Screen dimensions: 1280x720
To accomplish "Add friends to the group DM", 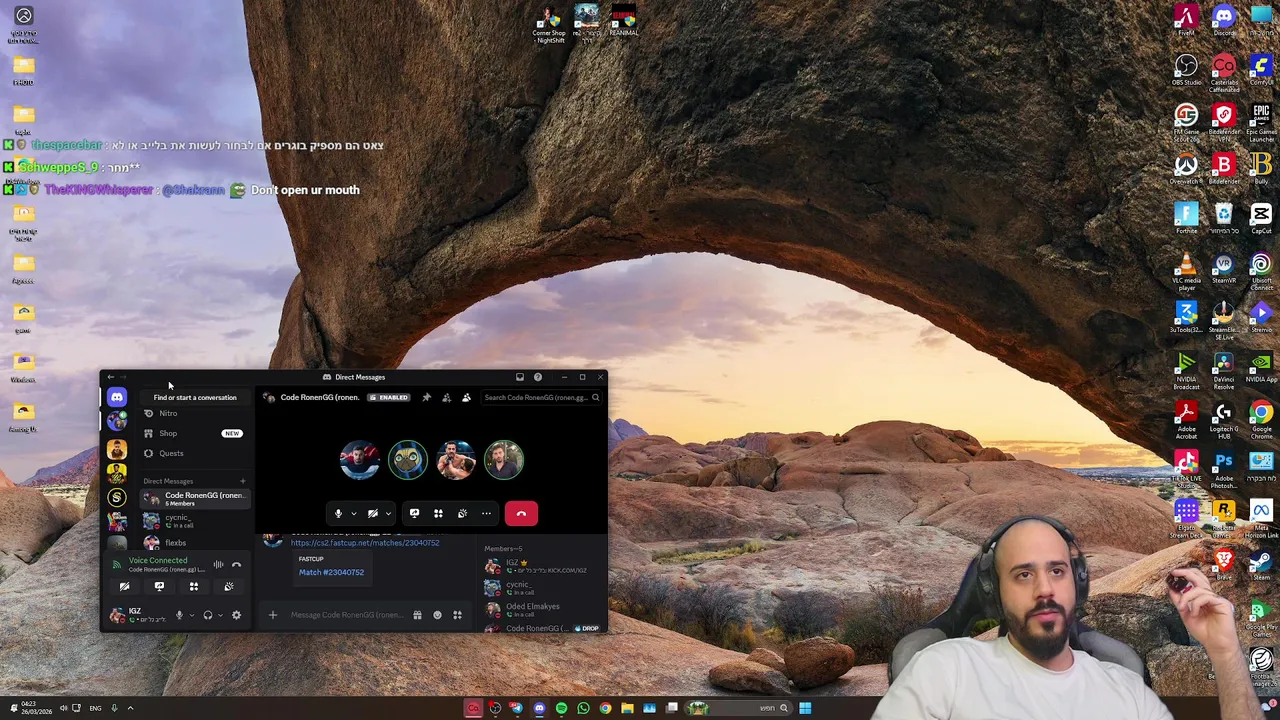I will pyautogui.click(x=446, y=397).
